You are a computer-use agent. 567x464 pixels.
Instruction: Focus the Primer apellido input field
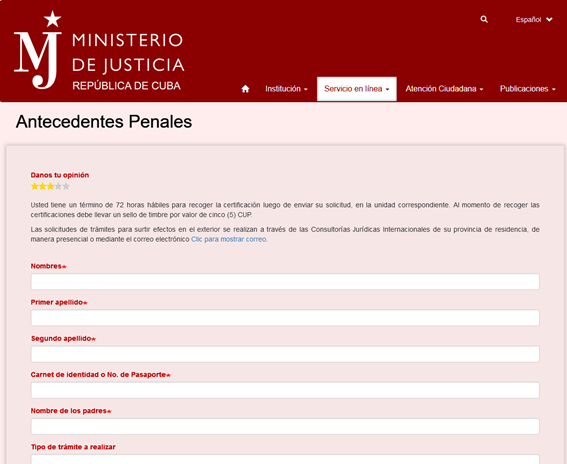285,318
